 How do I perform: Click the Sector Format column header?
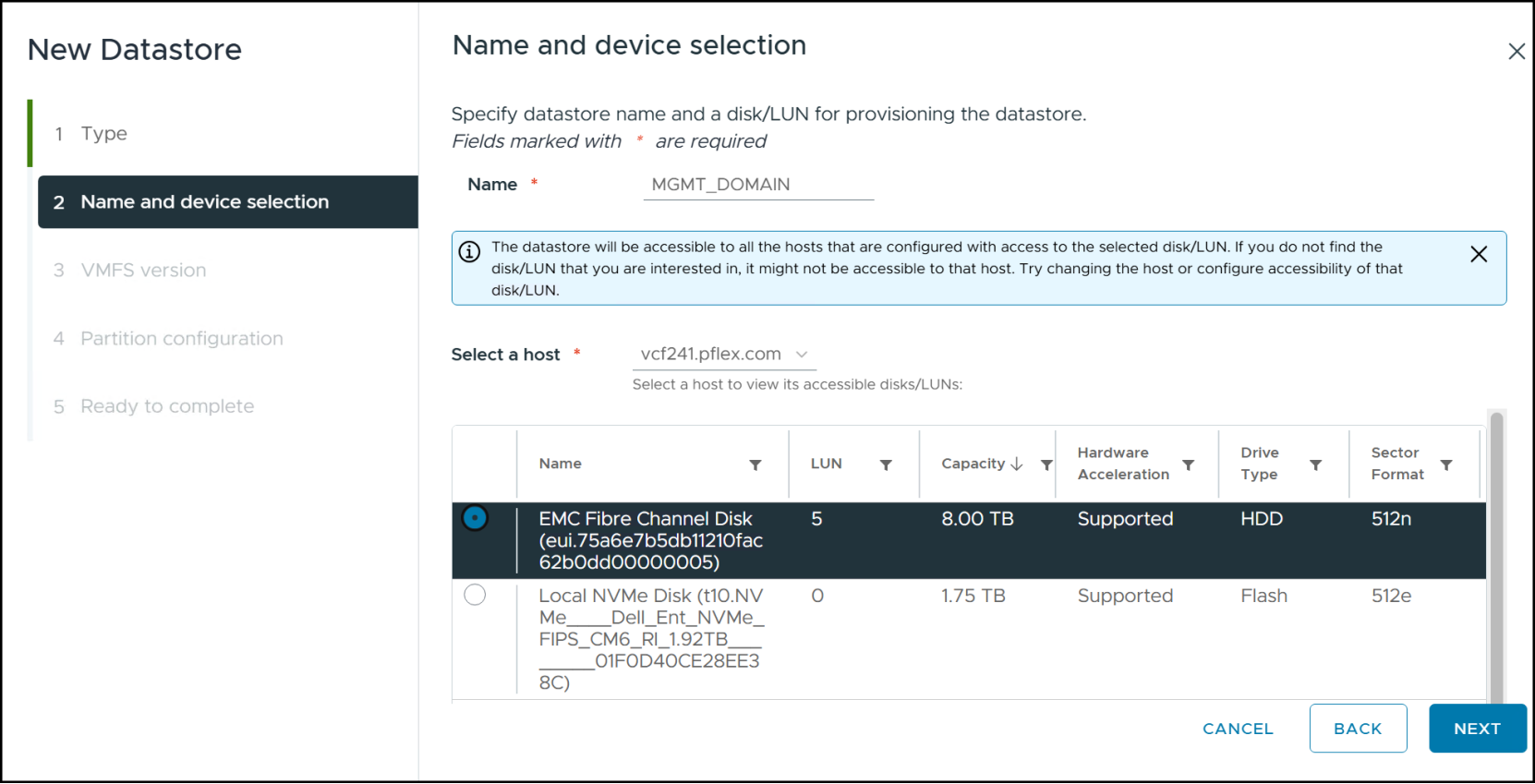[x=1397, y=464]
